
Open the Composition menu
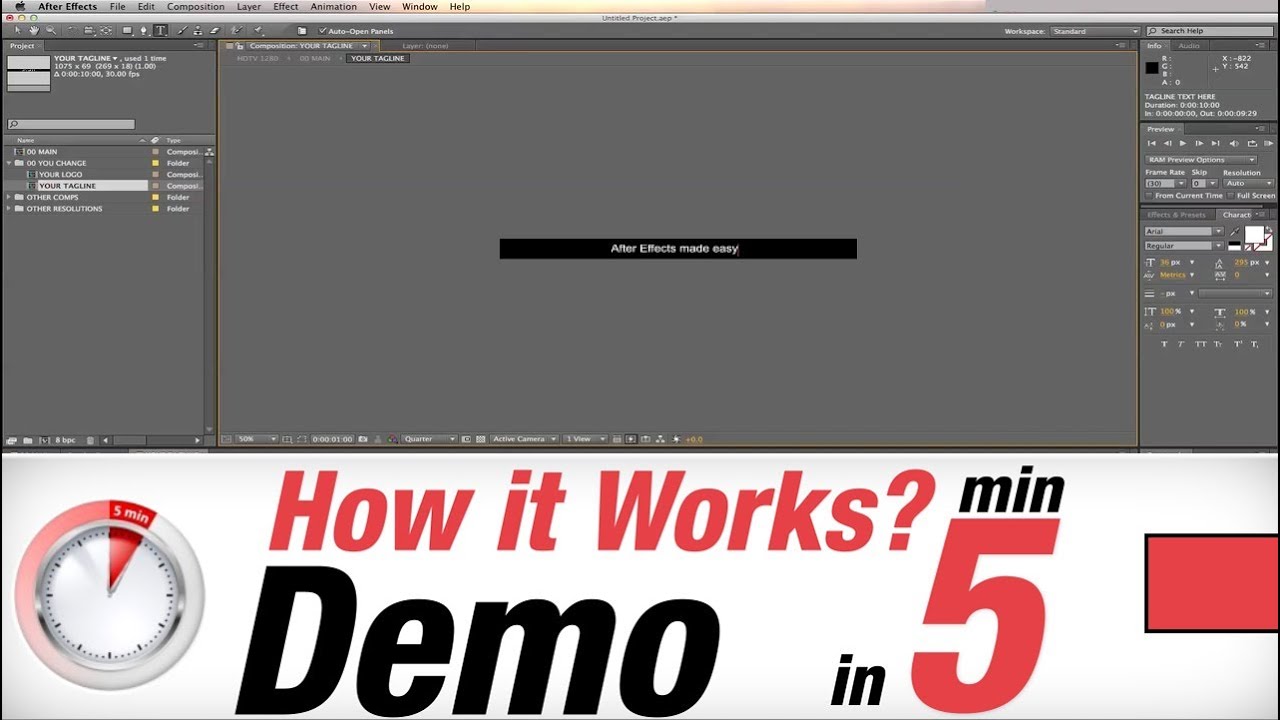click(x=195, y=7)
